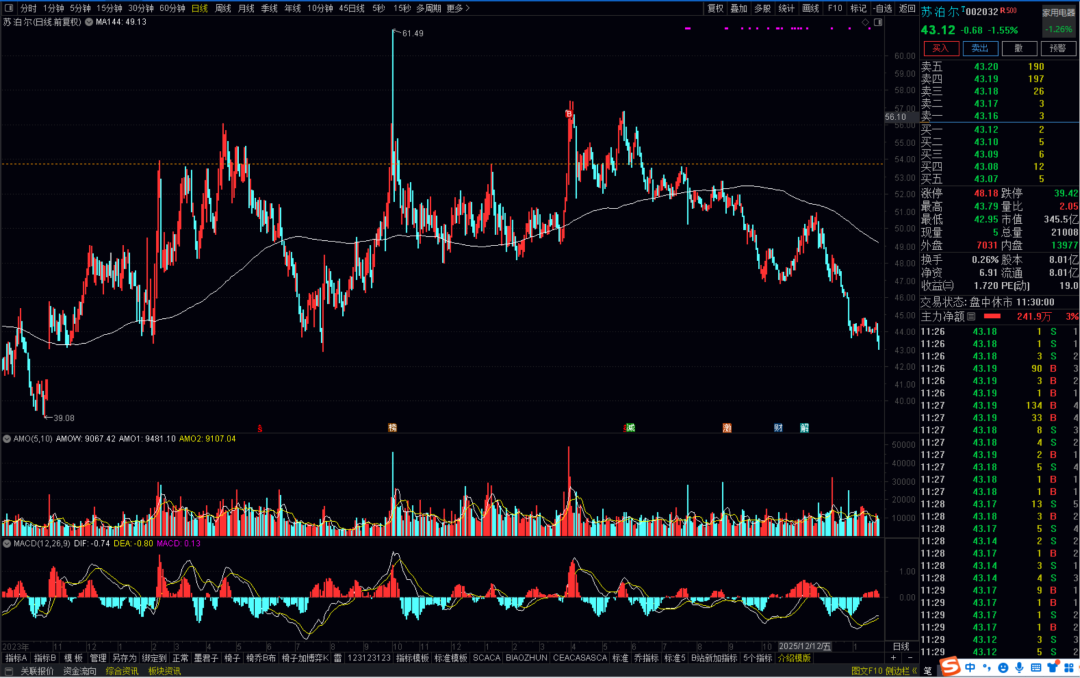Toggle 叠加 overlay in top toolbar
This screenshot has width=1080, height=678.
739,8
